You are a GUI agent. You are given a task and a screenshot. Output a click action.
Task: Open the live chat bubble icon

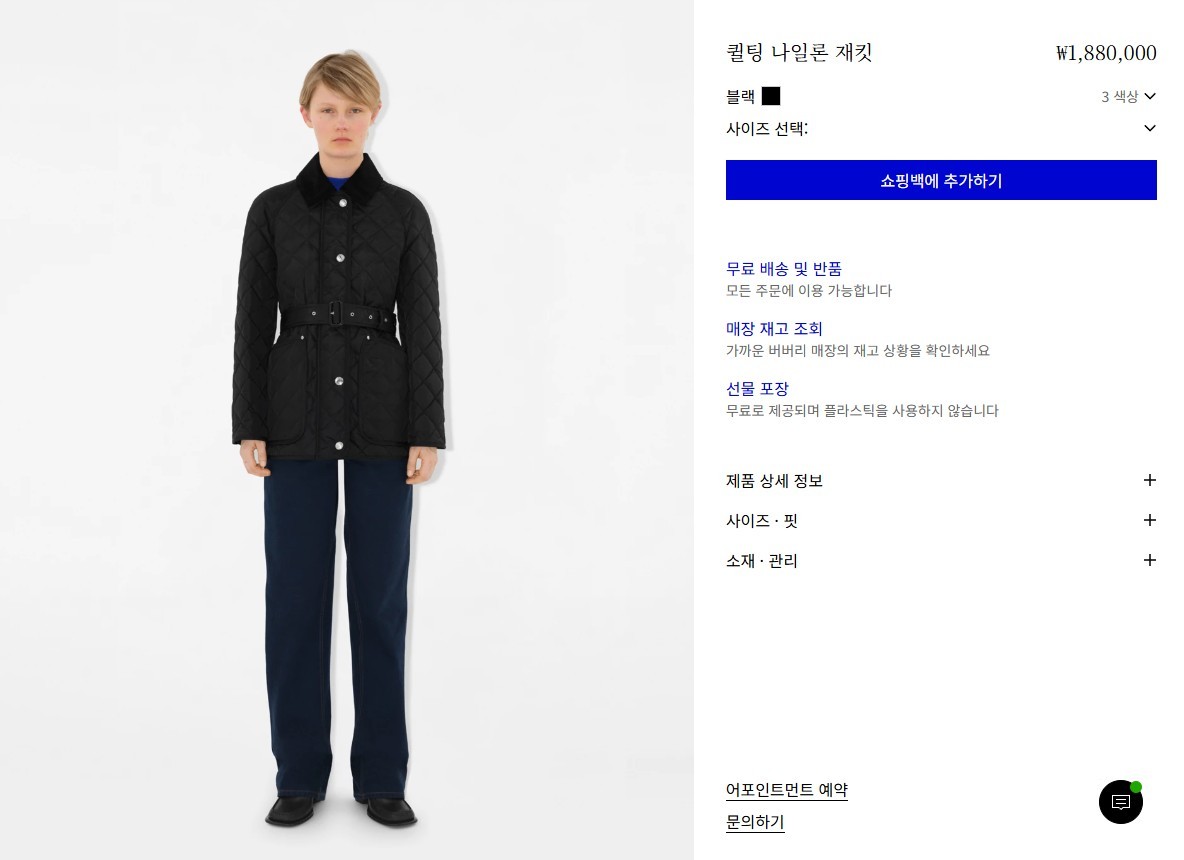[x=1121, y=802]
